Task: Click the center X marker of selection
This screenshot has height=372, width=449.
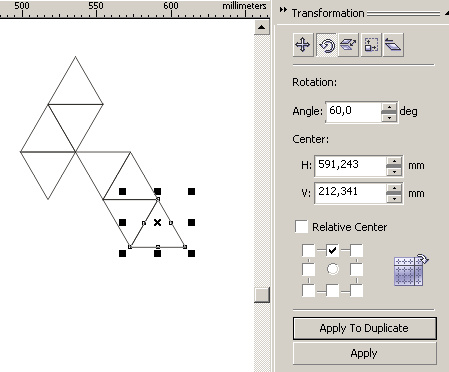Action: (x=157, y=222)
